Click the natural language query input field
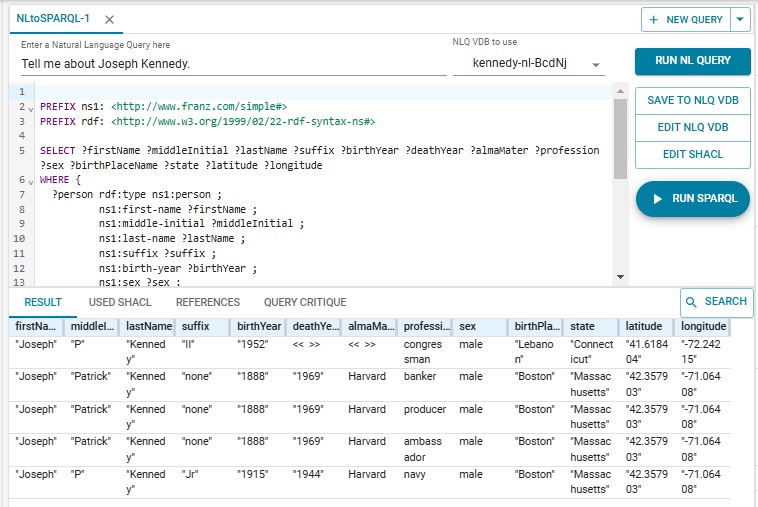The width and height of the screenshot is (758, 507). pyautogui.click(x=233, y=64)
